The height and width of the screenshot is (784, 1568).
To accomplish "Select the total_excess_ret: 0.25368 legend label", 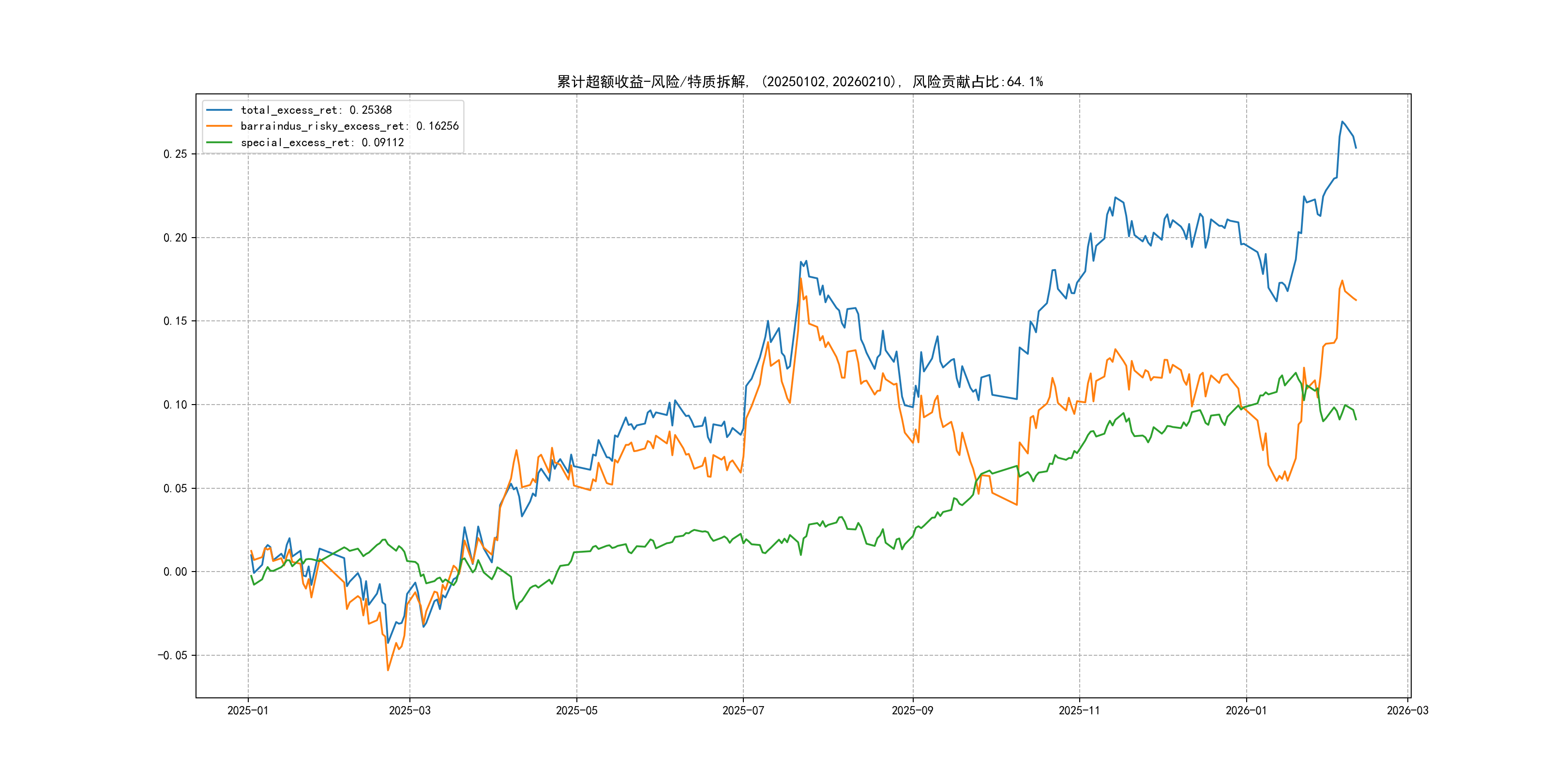I will pyautogui.click(x=316, y=110).
